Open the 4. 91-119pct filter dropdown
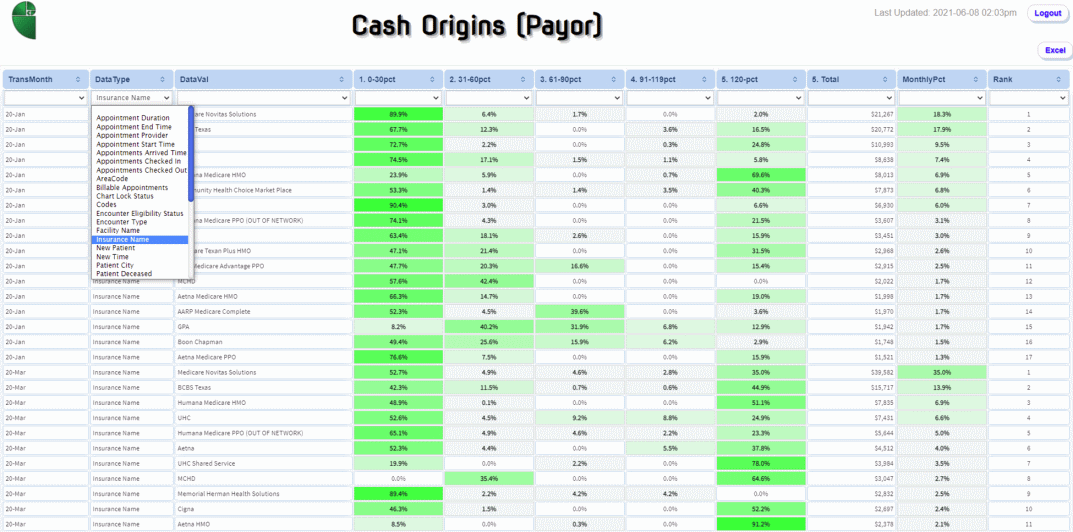1073x532 pixels. click(670, 98)
